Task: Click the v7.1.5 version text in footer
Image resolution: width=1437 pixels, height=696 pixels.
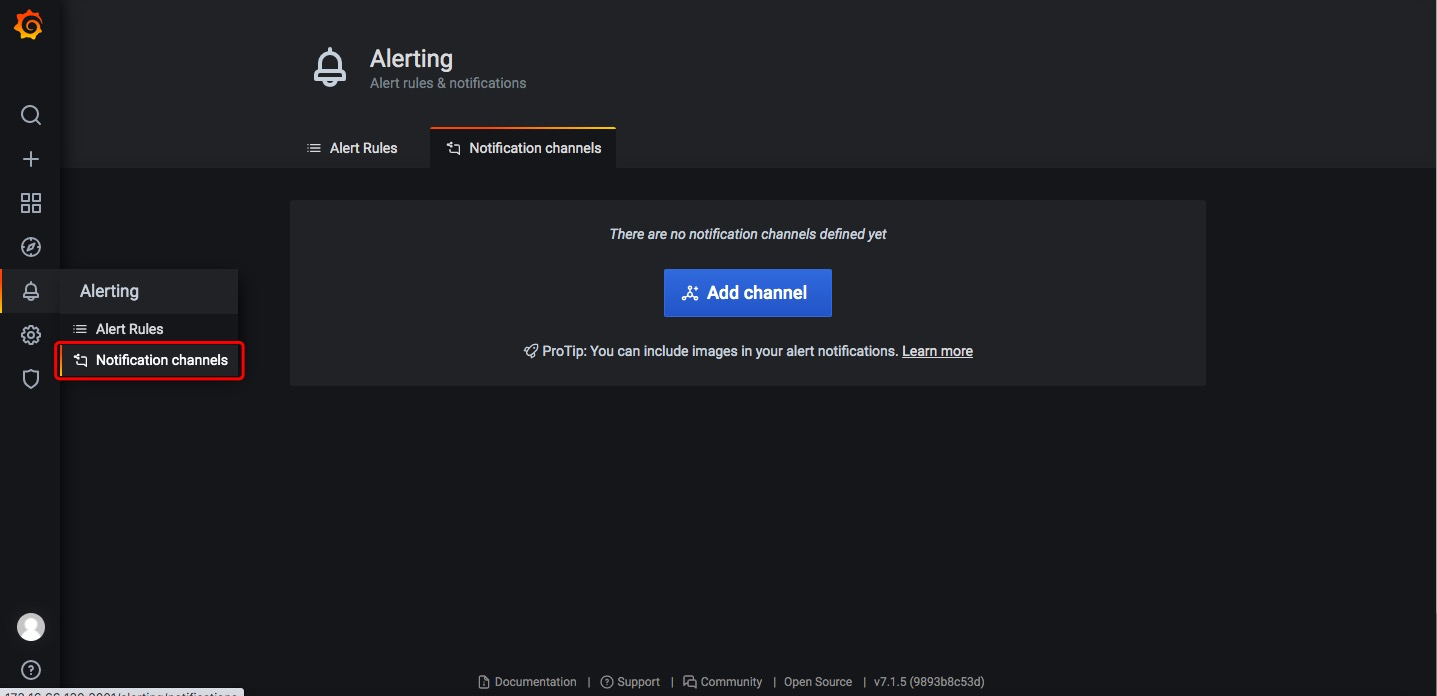Action: click(x=929, y=682)
